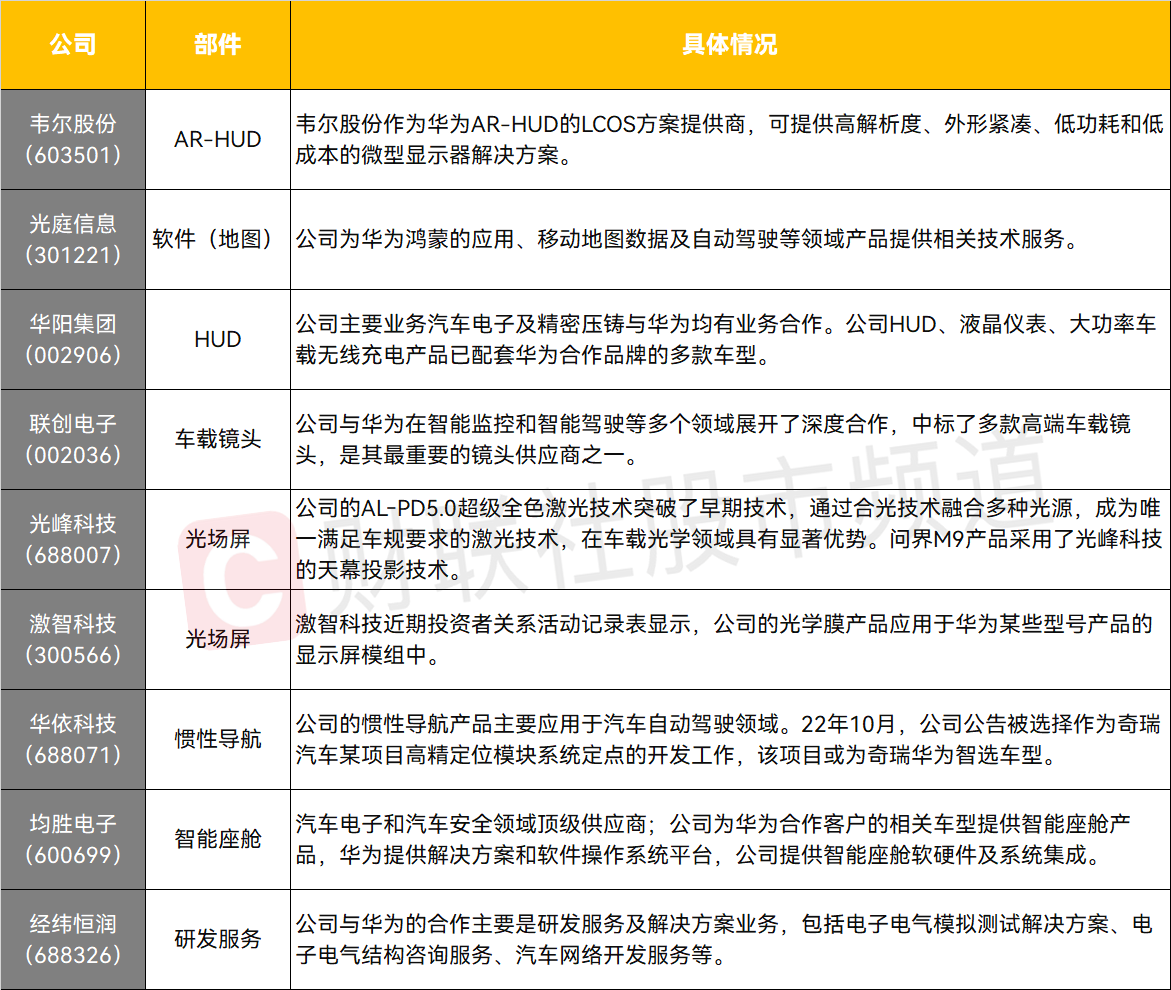This screenshot has height=990, width=1171.
Task: Click the description starting 韦尔股份作为华为AR-HUD
Action: (730, 140)
